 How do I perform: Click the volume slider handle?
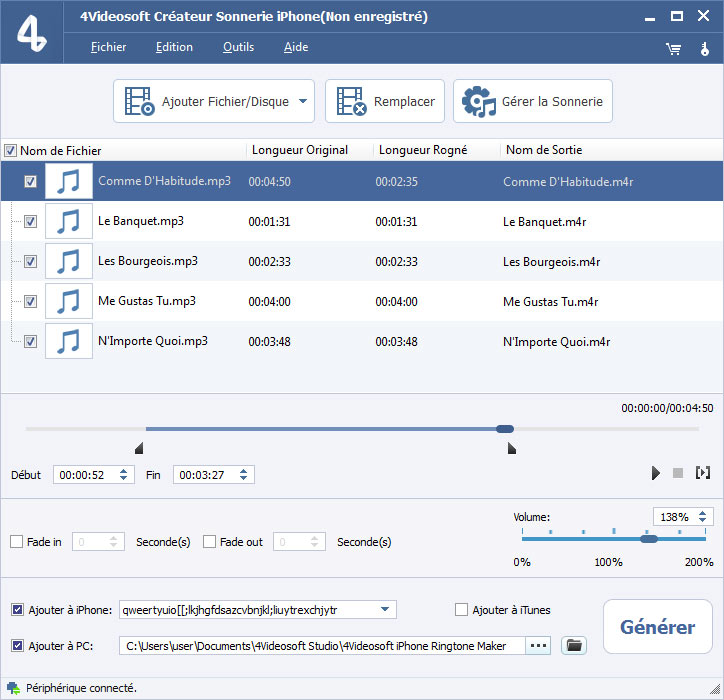click(649, 539)
